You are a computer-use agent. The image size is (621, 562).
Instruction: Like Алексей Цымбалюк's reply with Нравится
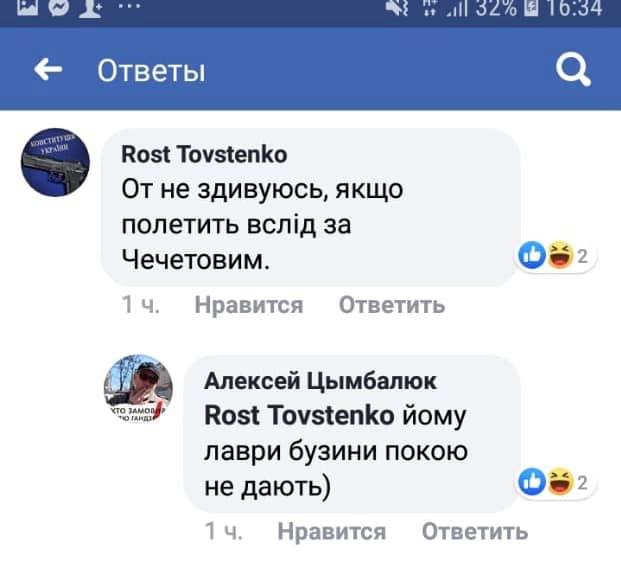pos(331,531)
